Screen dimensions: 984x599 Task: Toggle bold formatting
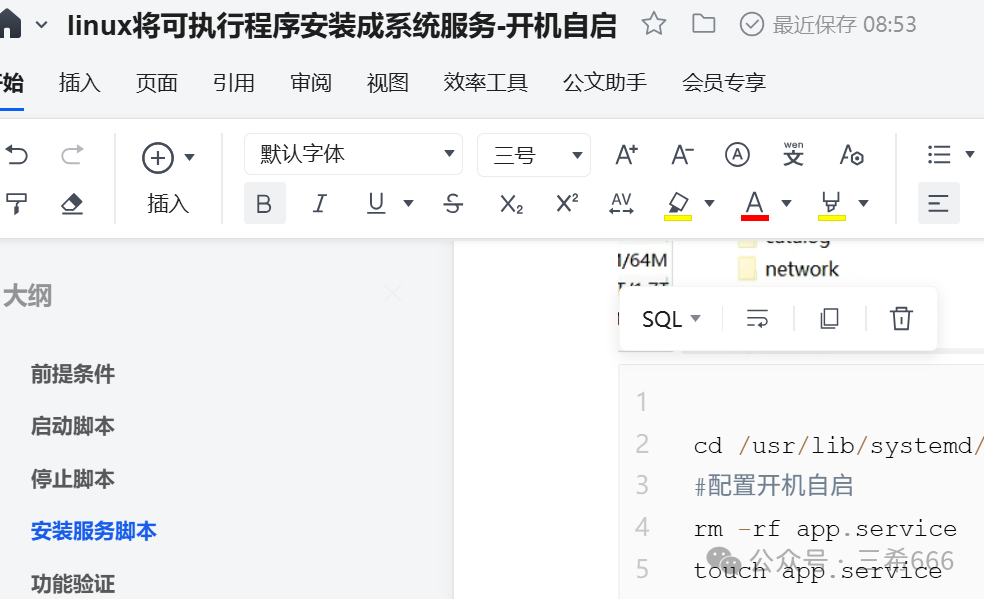pos(264,203)
